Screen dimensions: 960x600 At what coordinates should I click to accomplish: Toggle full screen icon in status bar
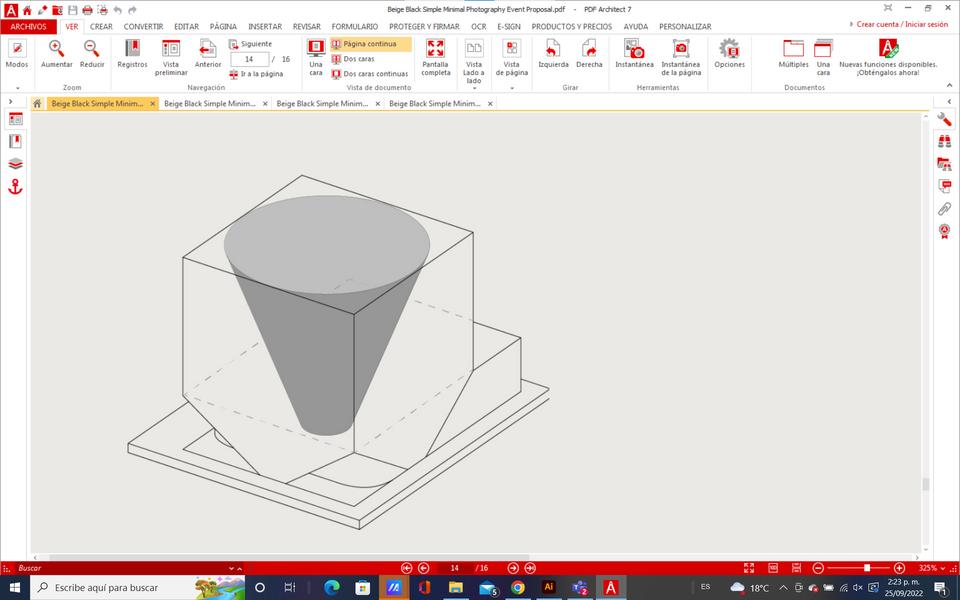(x=749, y=568)
